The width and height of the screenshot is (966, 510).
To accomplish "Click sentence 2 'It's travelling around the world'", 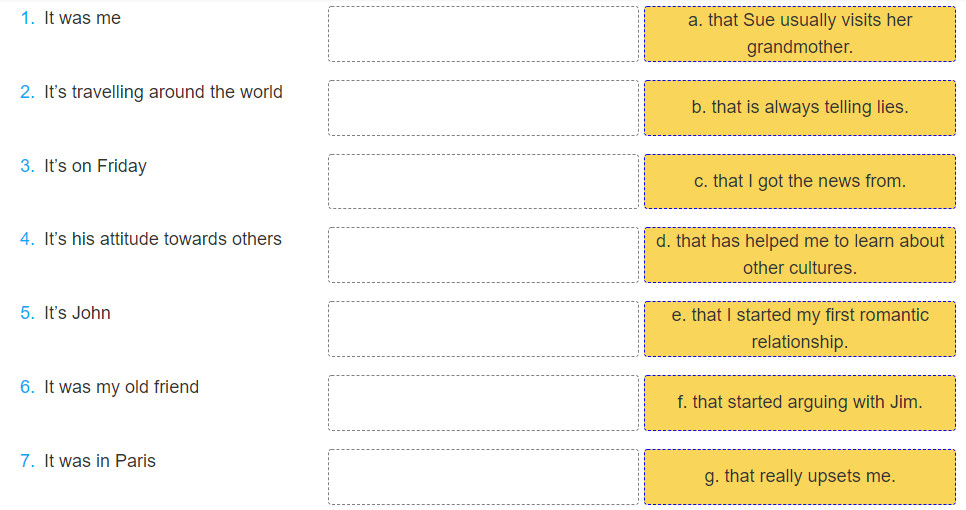I will 163,92.
